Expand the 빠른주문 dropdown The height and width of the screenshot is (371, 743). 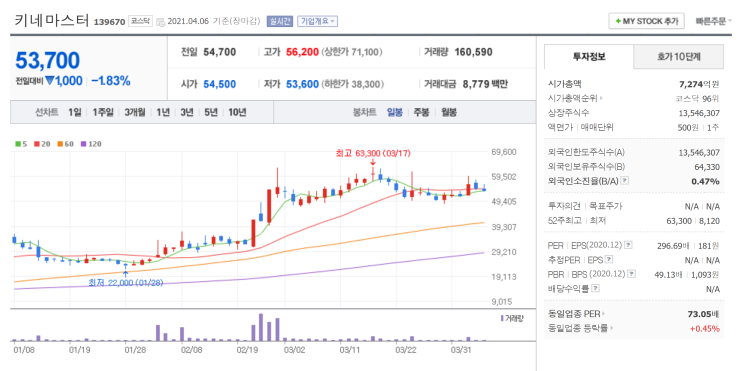point(714,21)
